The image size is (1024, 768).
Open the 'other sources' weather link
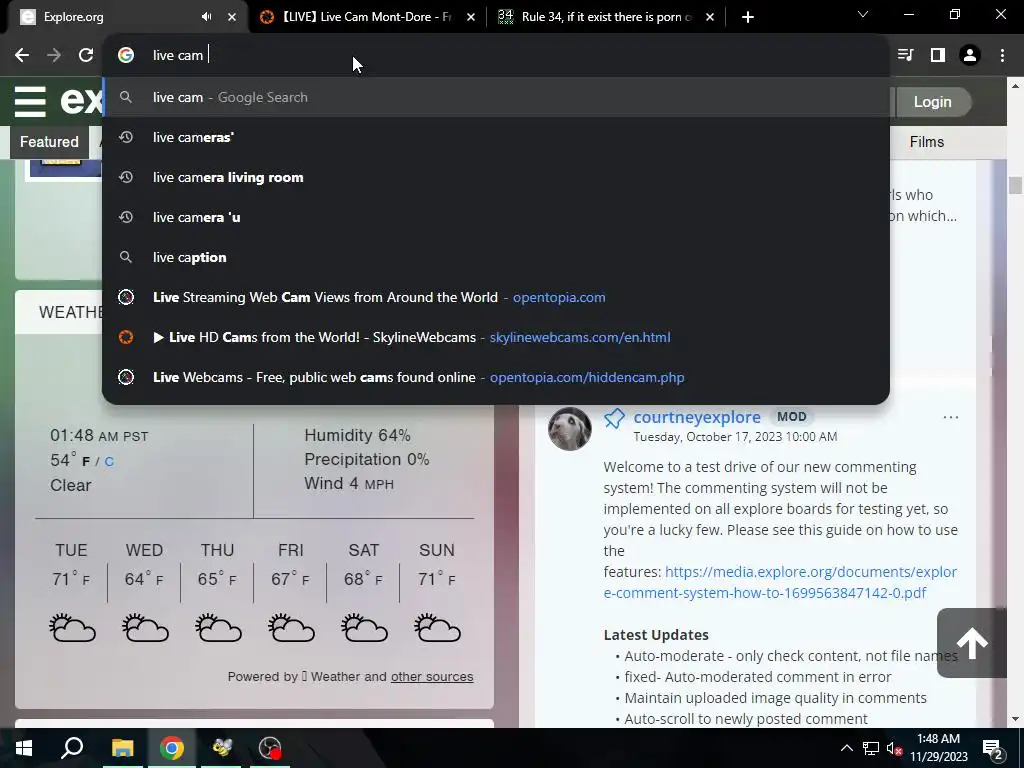coord(432,677)
